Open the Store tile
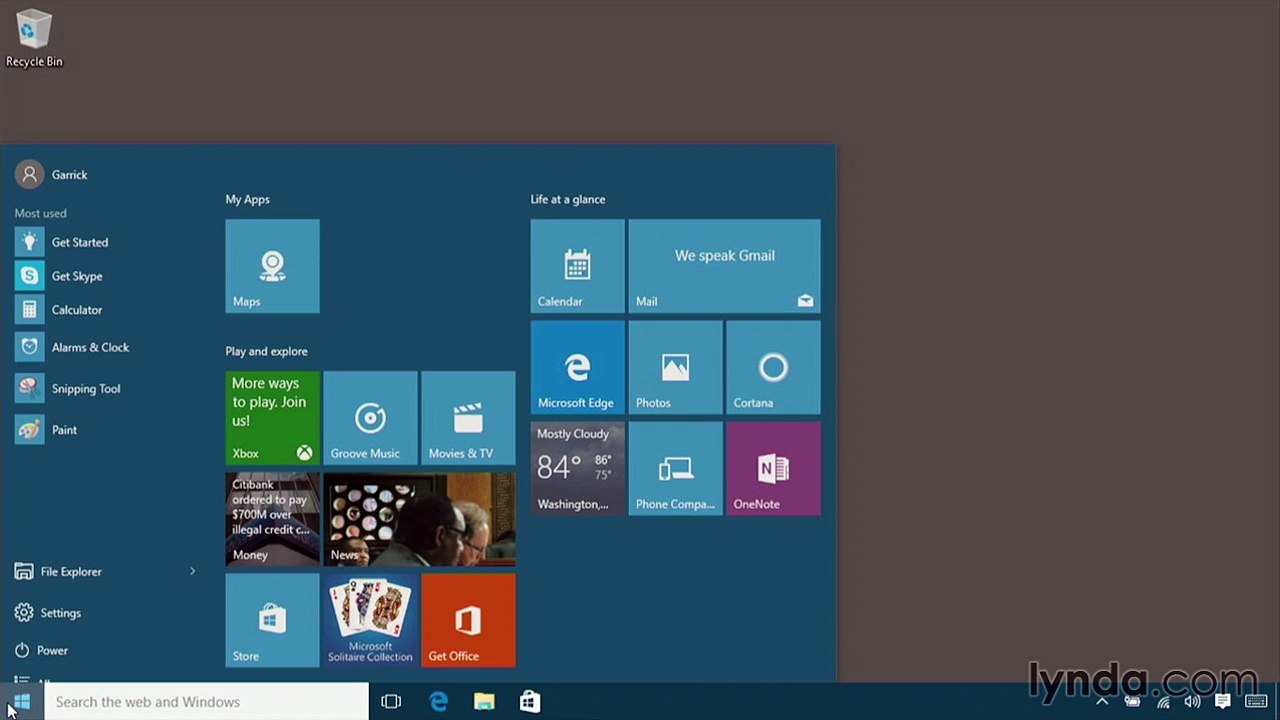The image size is (1280, 720). click(272, 620)
